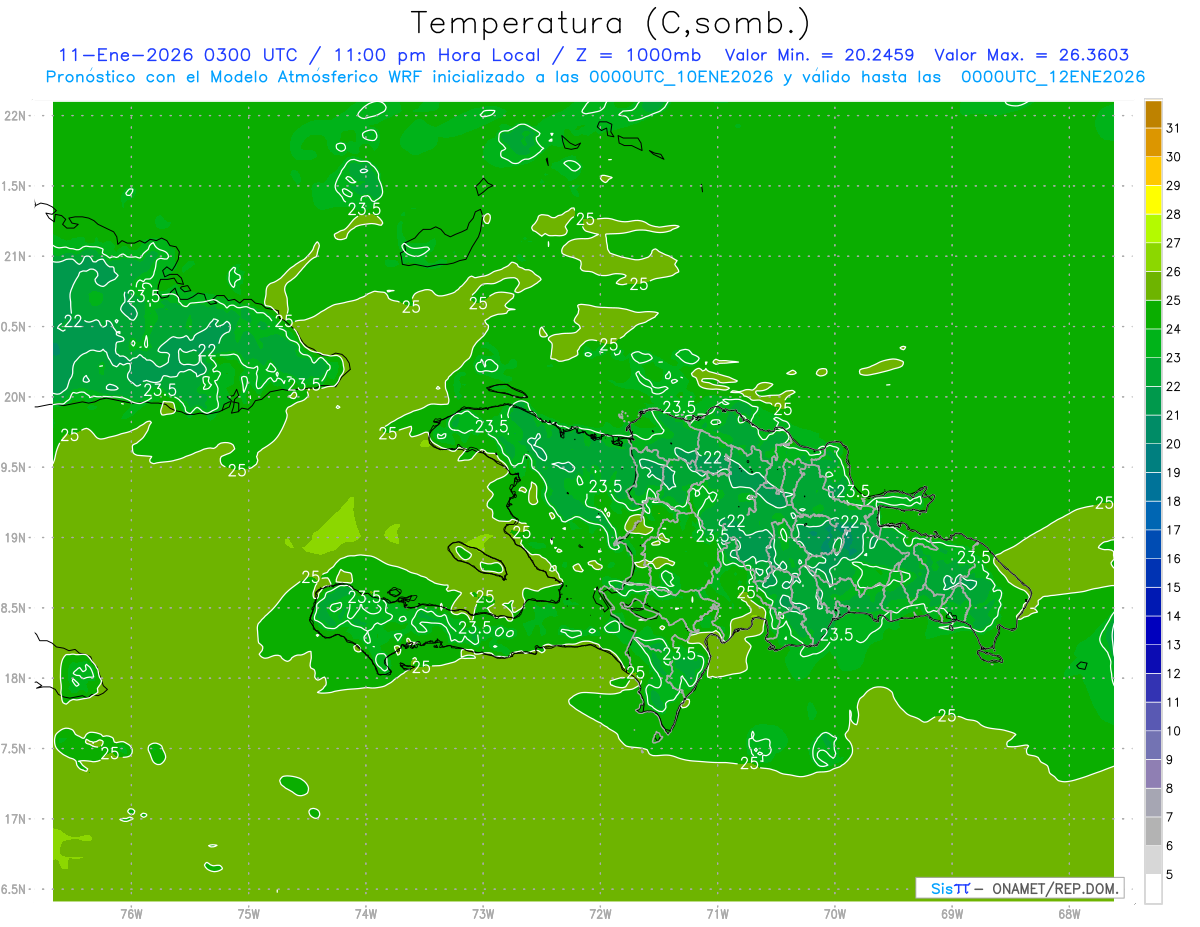The image size is (1200, 927).
Task: Click the olive swatch between 25 and 26
Action: coord(1153,285)
